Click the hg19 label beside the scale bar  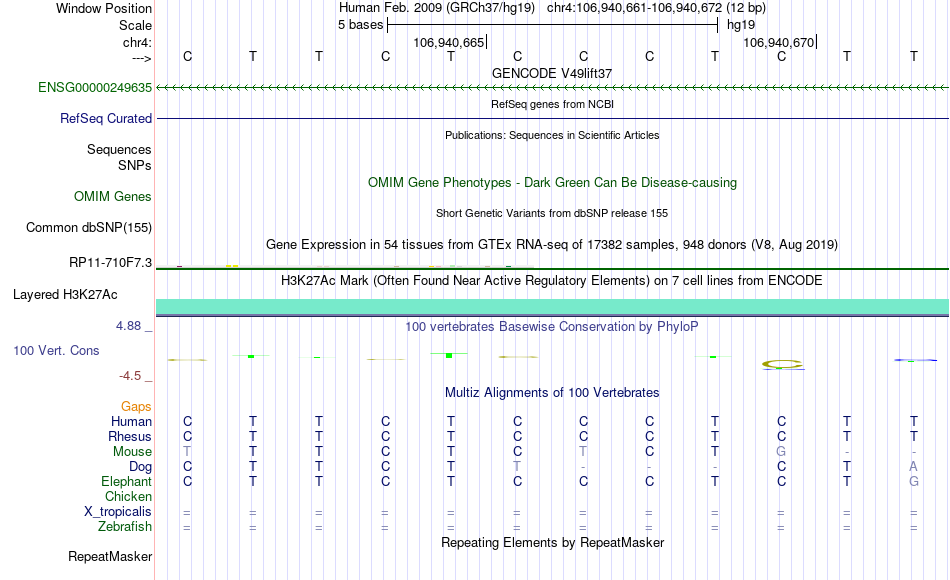tap(741, 25)
